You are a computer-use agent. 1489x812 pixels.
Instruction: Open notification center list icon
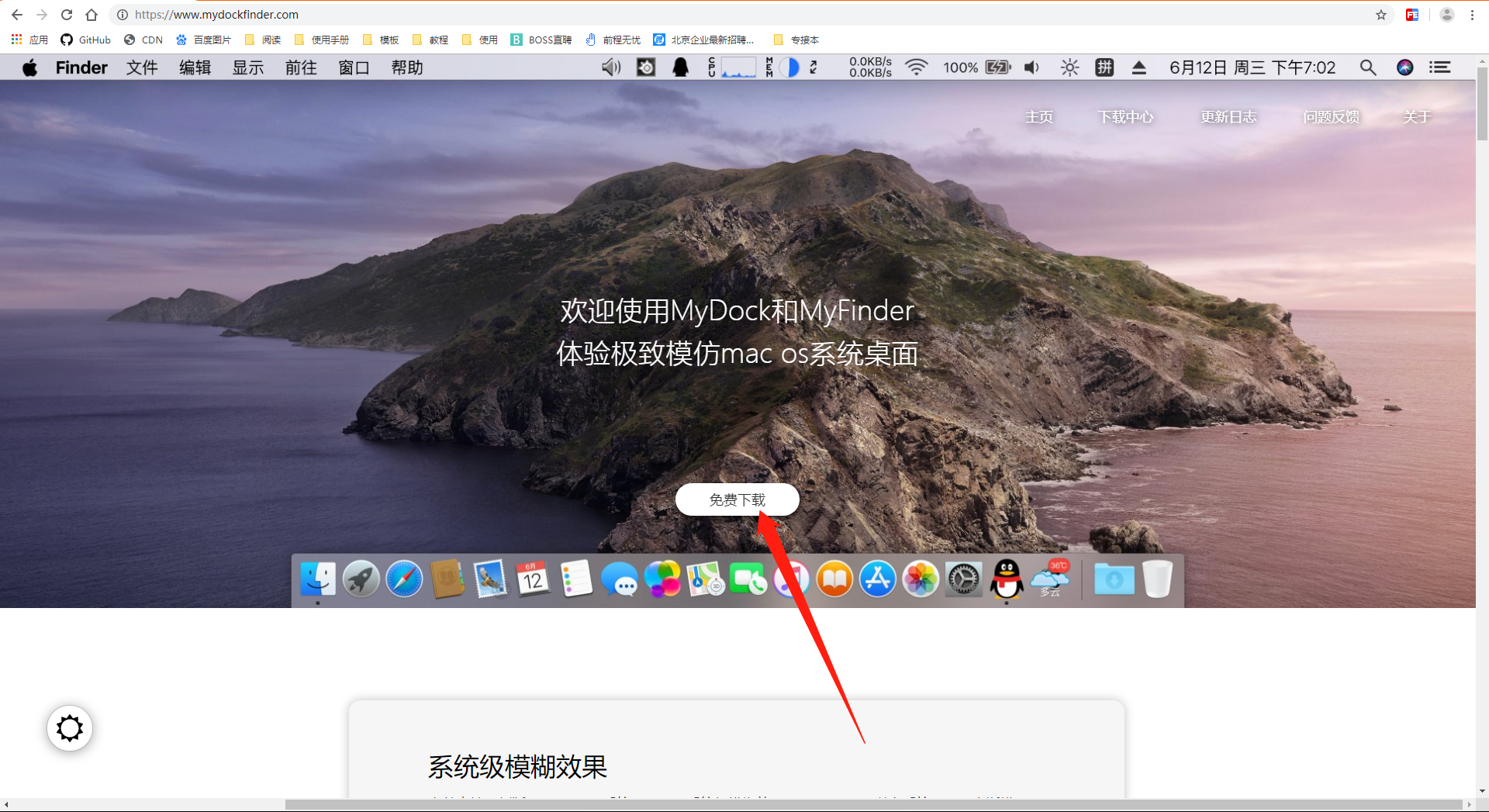pyautogui.click(x=1440, y=67)
